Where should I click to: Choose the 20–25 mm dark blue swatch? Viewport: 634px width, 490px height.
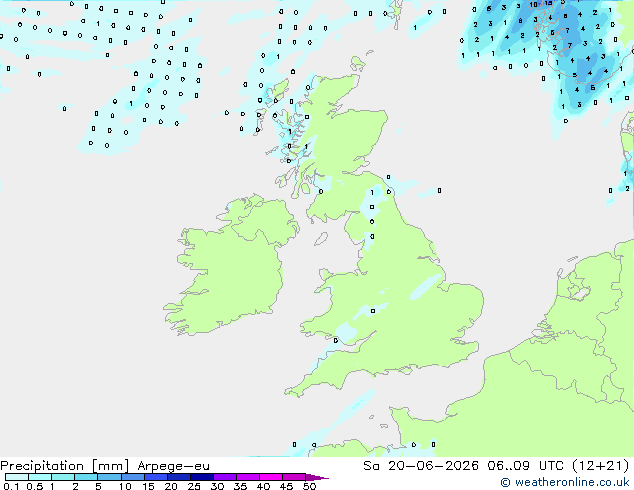point(178,477)
